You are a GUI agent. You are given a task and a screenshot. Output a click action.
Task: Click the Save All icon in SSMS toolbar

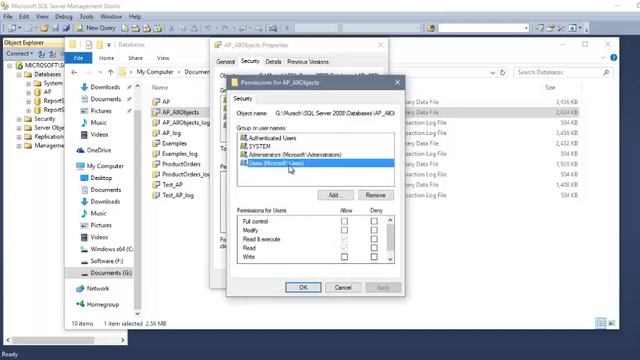pyautogui.click(x=66, y=28)
